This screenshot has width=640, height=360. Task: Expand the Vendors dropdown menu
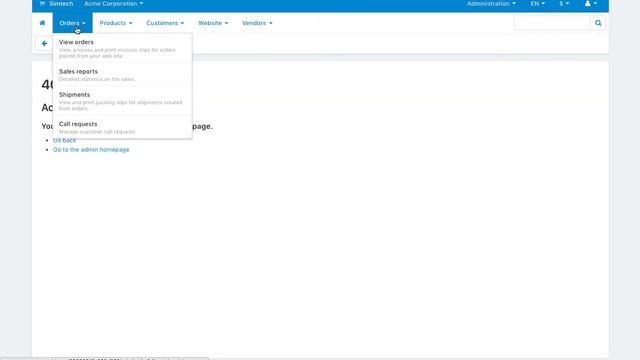257,23
